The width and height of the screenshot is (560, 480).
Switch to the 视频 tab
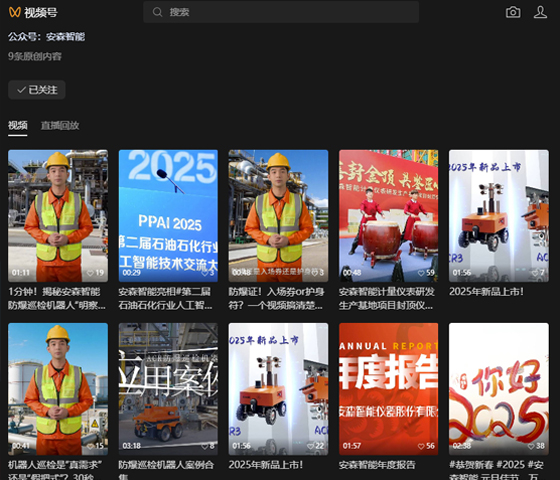[x=18, y=125]
